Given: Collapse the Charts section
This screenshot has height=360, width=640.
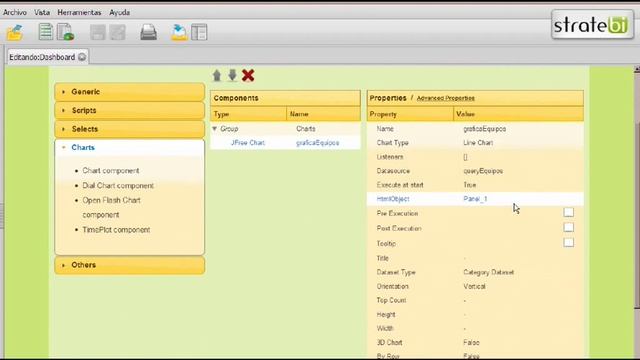Looking at the screenshot, I should click(130, 147).
